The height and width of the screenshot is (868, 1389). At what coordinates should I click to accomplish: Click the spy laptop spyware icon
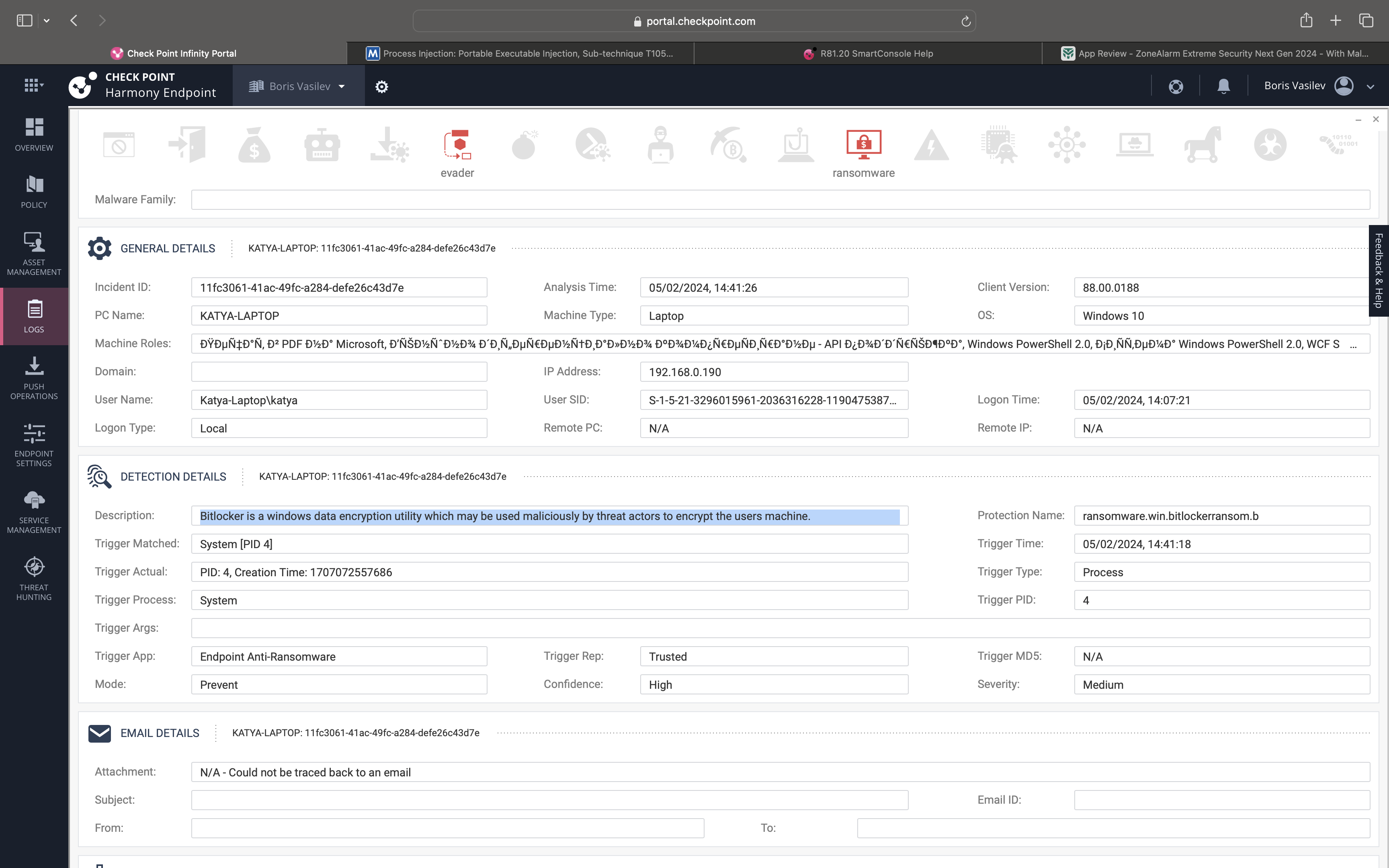1135,145
